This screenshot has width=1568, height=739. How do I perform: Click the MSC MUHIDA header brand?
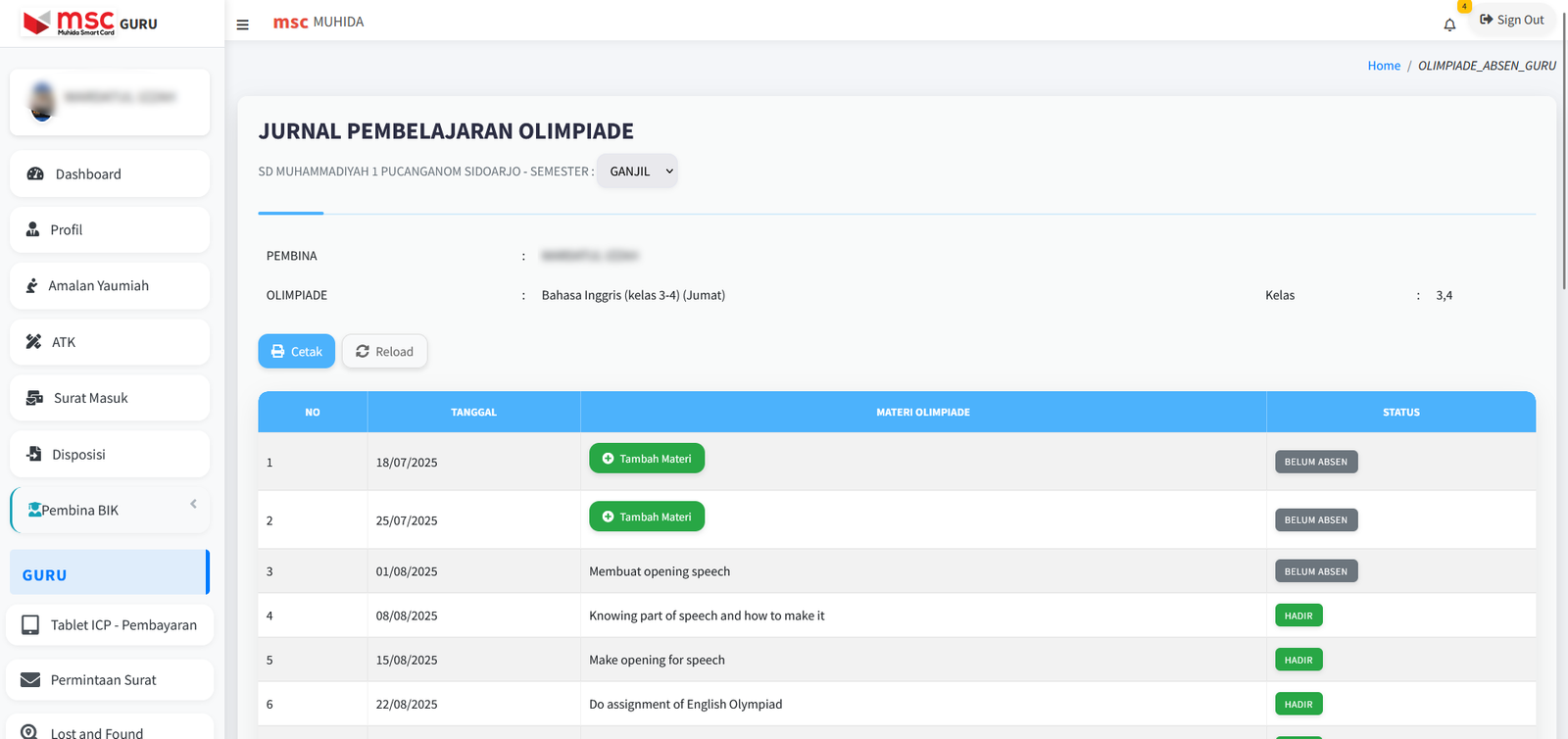click(x=318, y=22)
